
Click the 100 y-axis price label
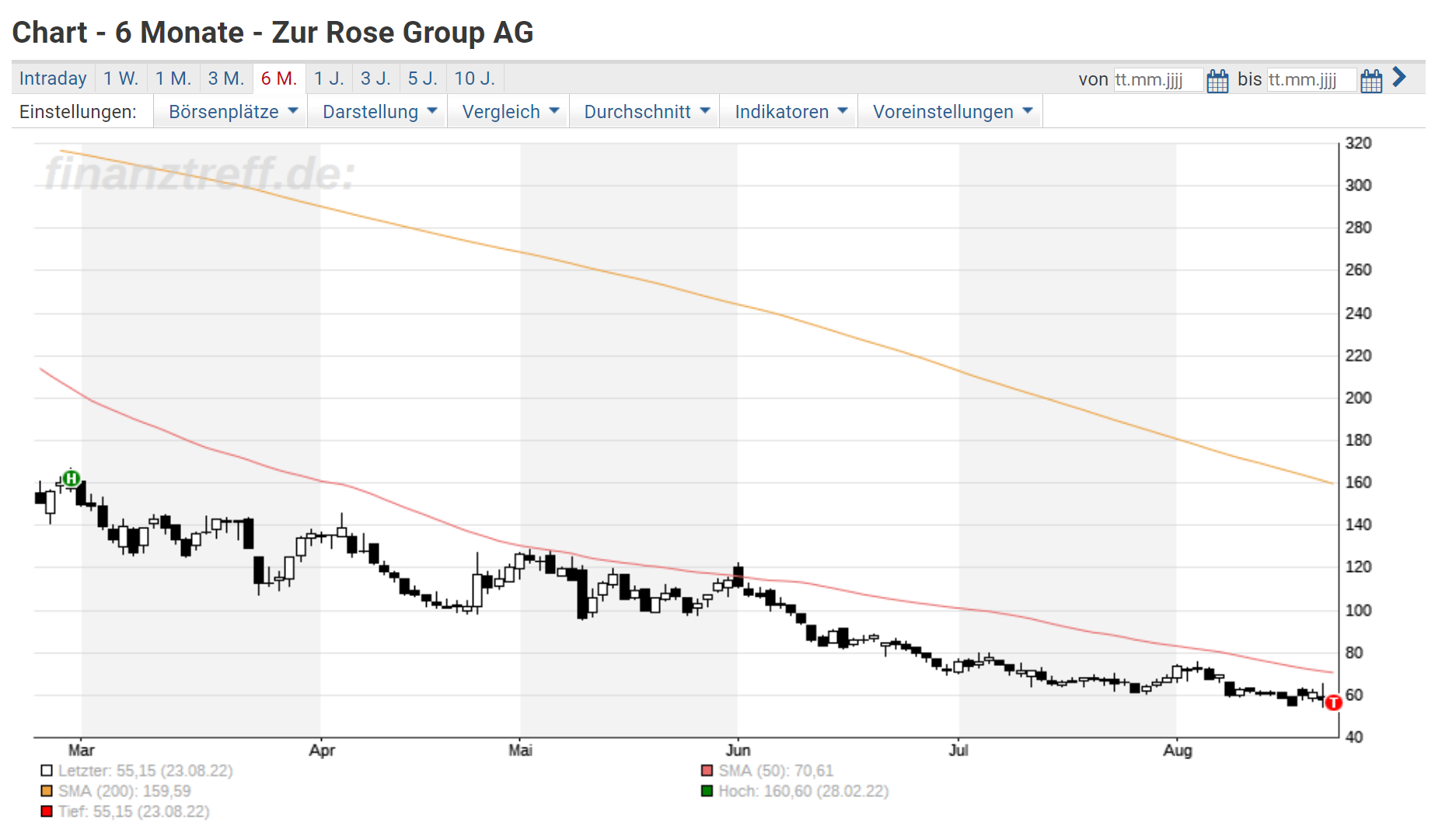[x=1358, y=610]
